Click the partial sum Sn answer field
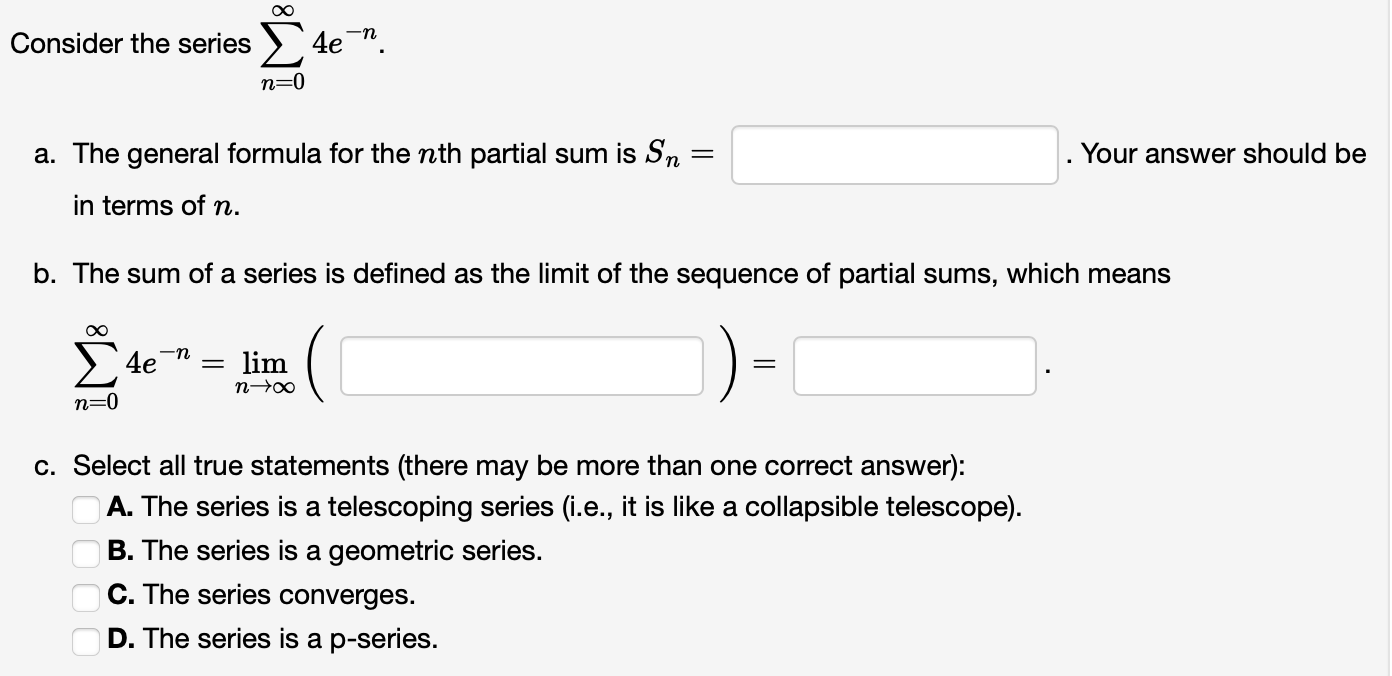Screen dimensions: 1392x676 (x=893, y=154)
